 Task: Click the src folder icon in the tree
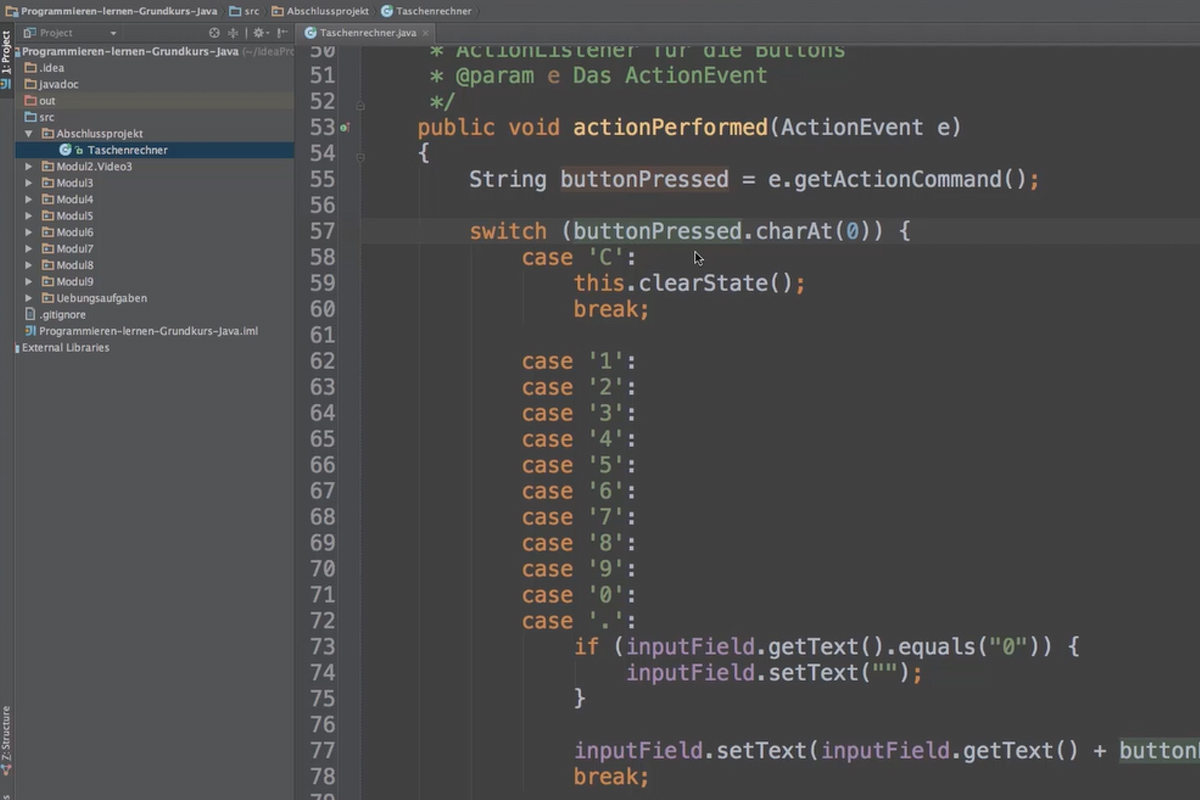click(30, 117)
